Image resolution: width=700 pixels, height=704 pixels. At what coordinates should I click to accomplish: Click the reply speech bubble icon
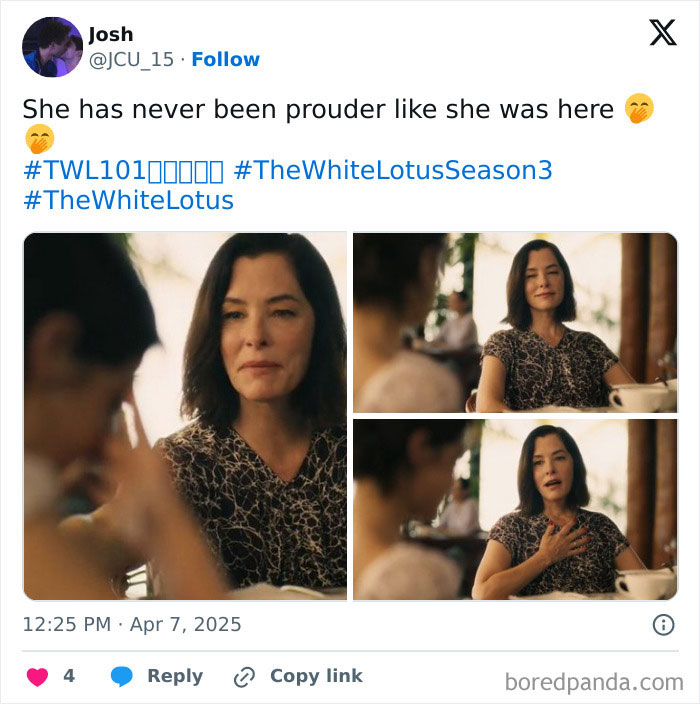click(x=122, y=677)
